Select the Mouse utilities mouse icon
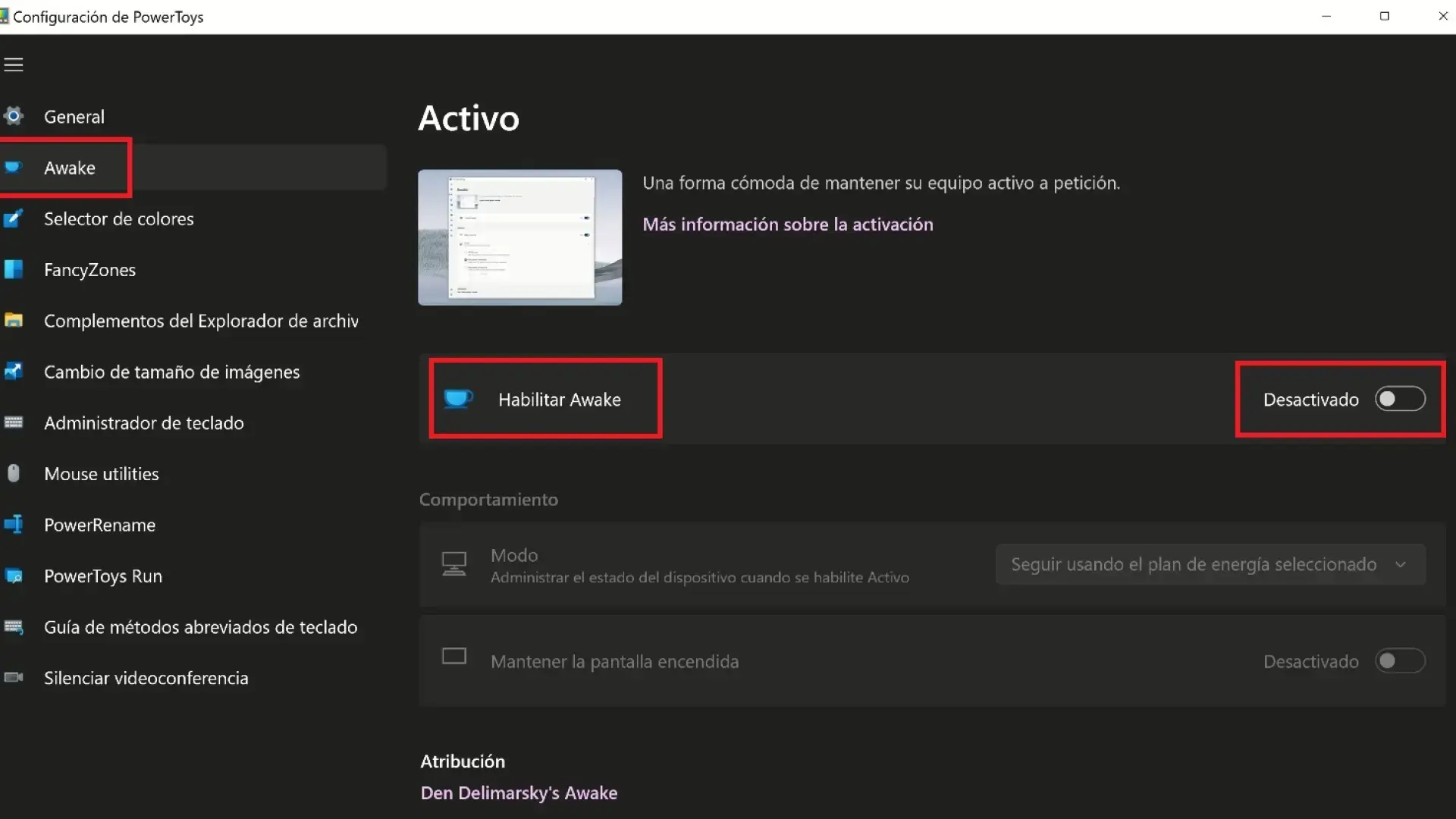Viewport: 1456px width, 819px height. point(14,473)
